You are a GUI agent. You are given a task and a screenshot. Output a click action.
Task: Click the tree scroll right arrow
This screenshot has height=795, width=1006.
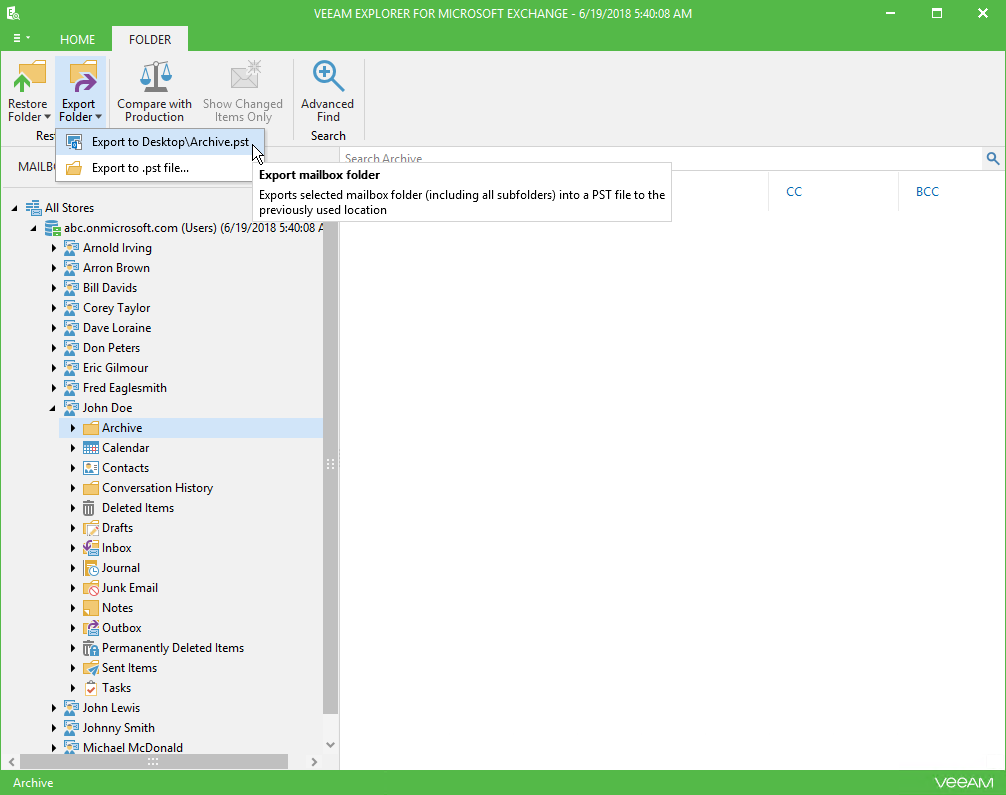pyautogui.click(x=314, y=762)
